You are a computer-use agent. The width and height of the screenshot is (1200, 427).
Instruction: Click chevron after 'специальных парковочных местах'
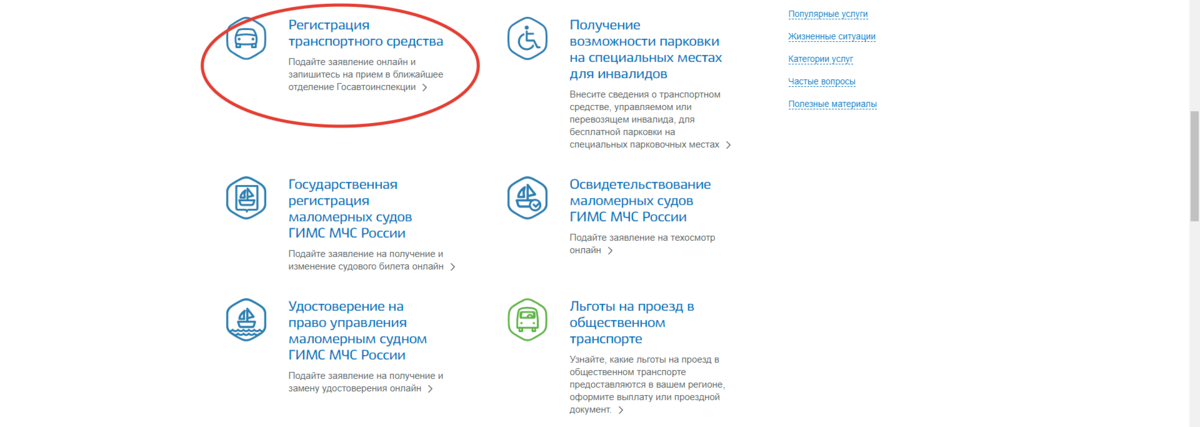(728, 145)
